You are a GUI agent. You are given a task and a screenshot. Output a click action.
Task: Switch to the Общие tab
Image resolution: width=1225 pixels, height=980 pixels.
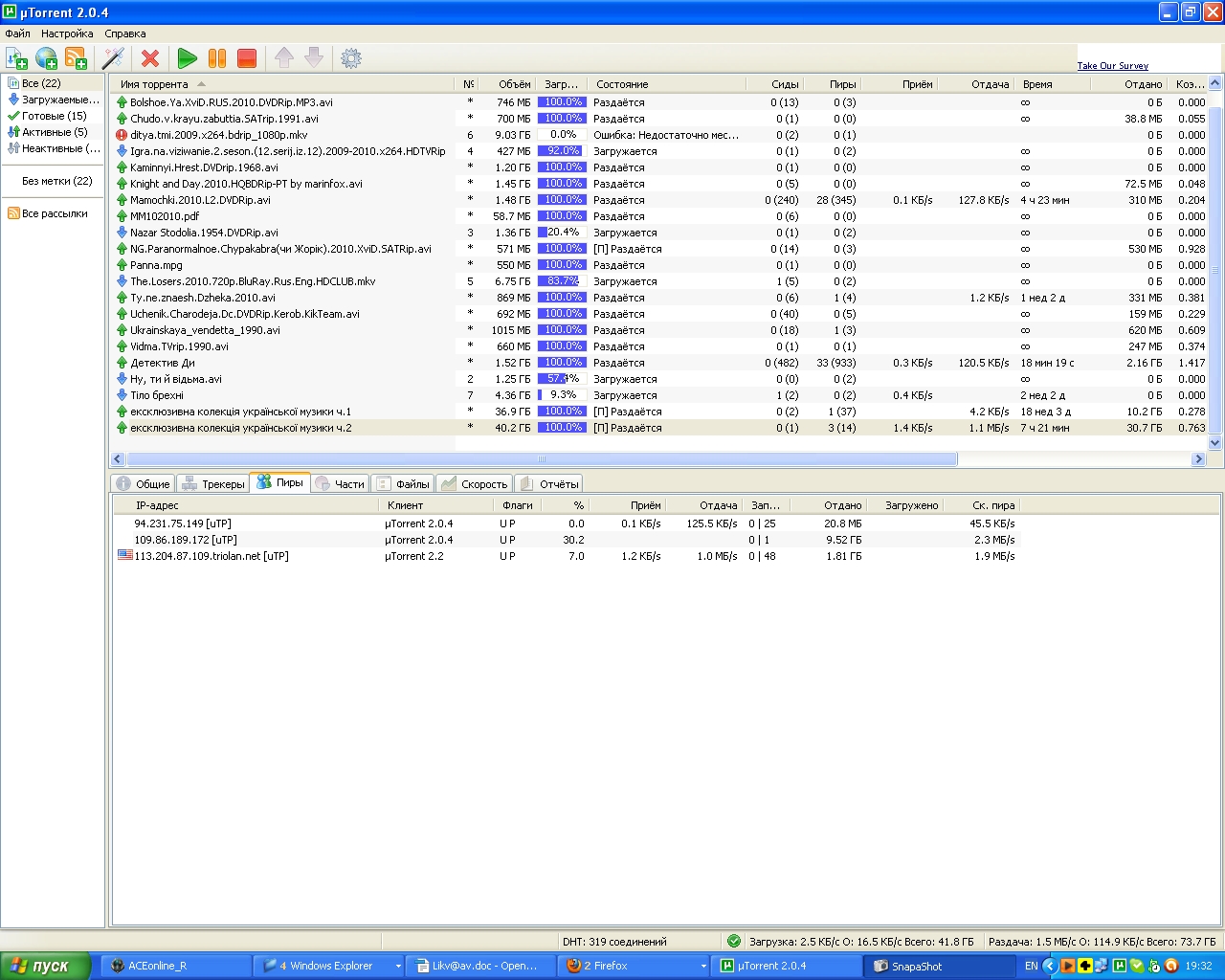pos(143,483)
